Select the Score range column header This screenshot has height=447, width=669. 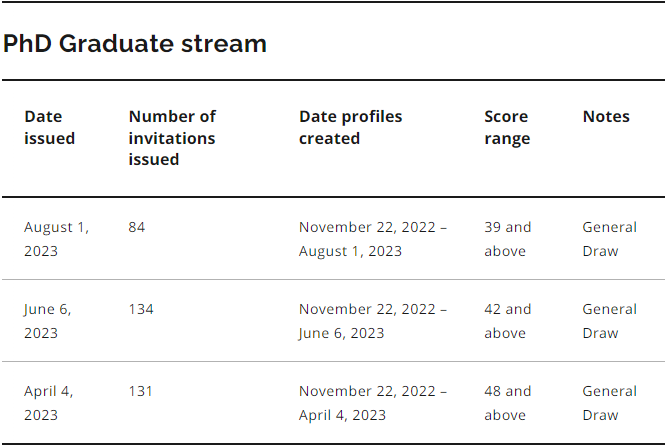coord(507,127)
